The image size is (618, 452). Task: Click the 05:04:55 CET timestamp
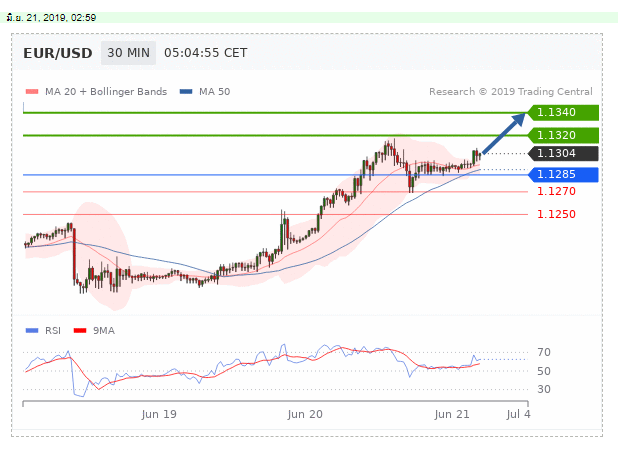(x=205, y=53)
